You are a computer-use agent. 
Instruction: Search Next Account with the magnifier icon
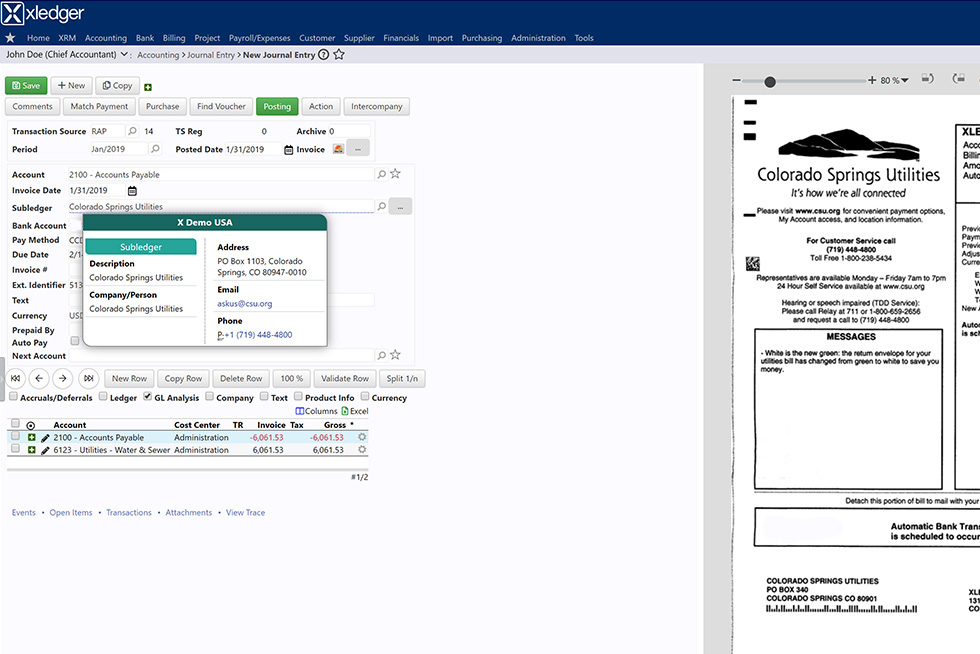pyautogui.click(x=381, y=355)
